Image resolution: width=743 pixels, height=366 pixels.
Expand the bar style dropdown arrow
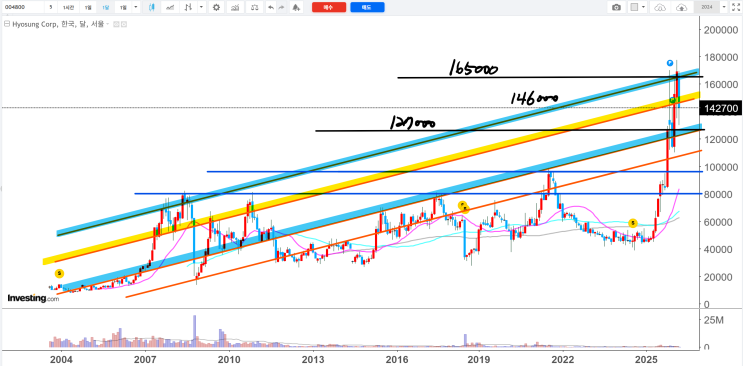pos(202,7)
